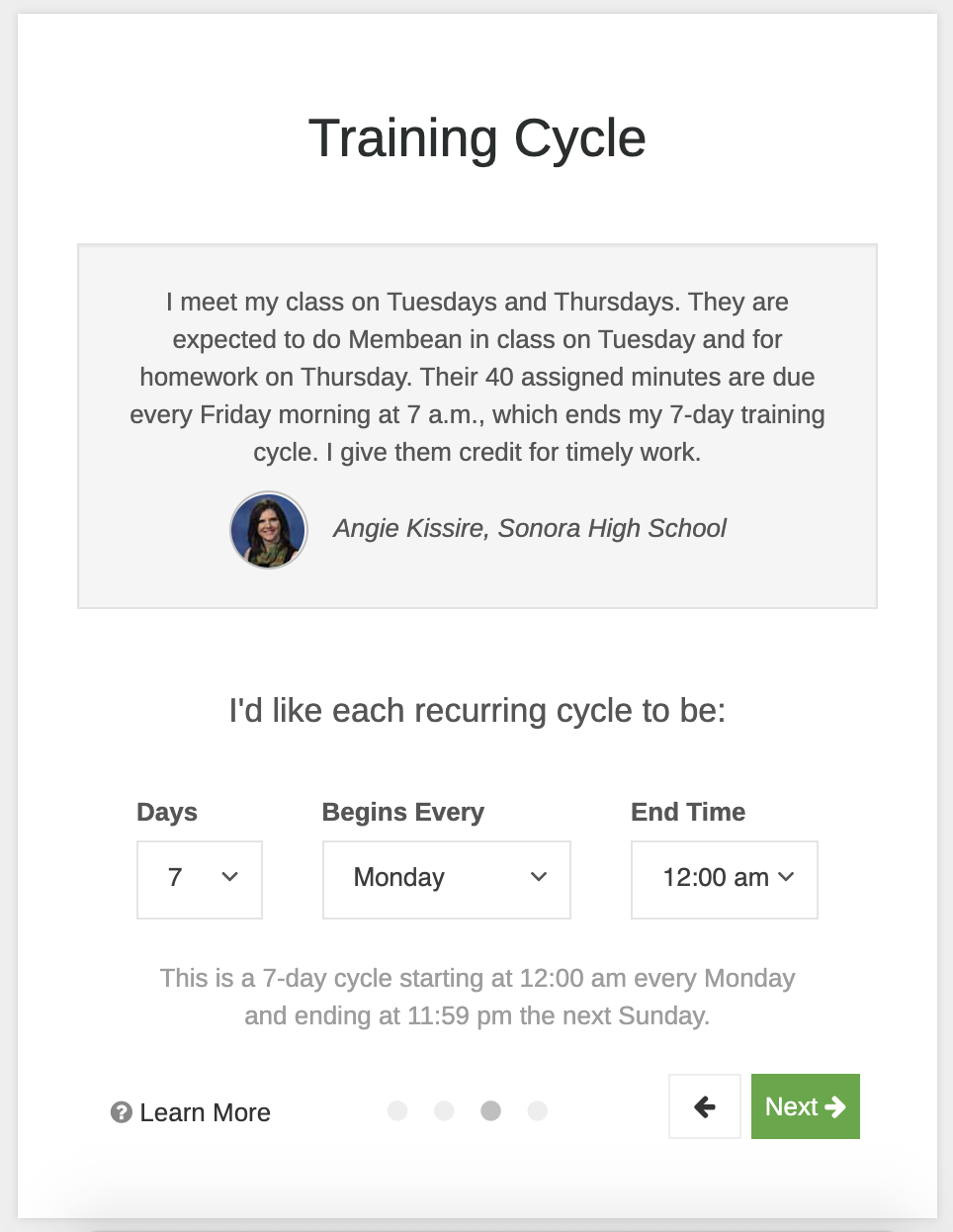The height and width of the screenshot is (1232, 953).
Task: Open the Days dropdown showing 7
Action: pos(199,879)
